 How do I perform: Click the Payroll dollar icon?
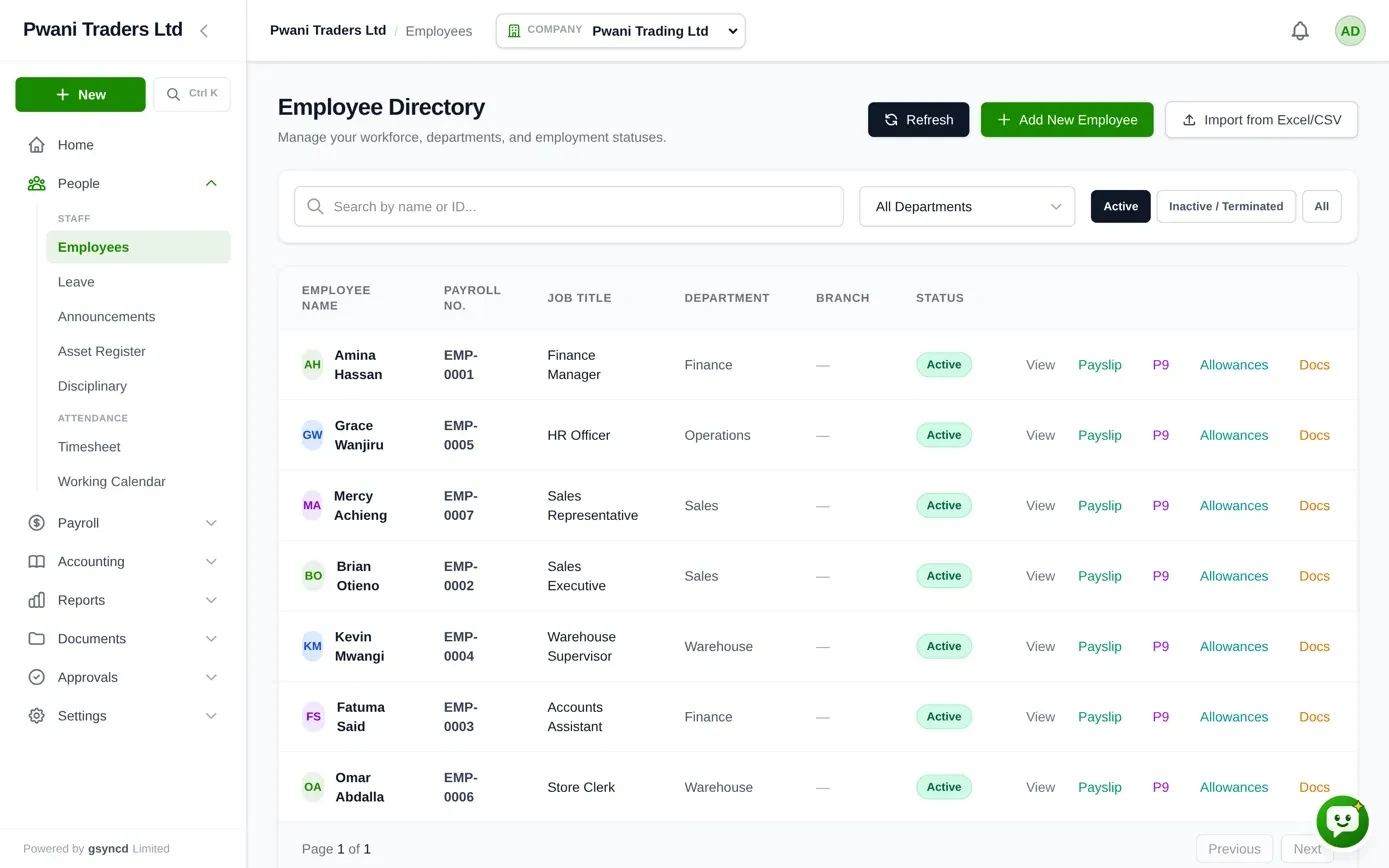click(37, 523)
